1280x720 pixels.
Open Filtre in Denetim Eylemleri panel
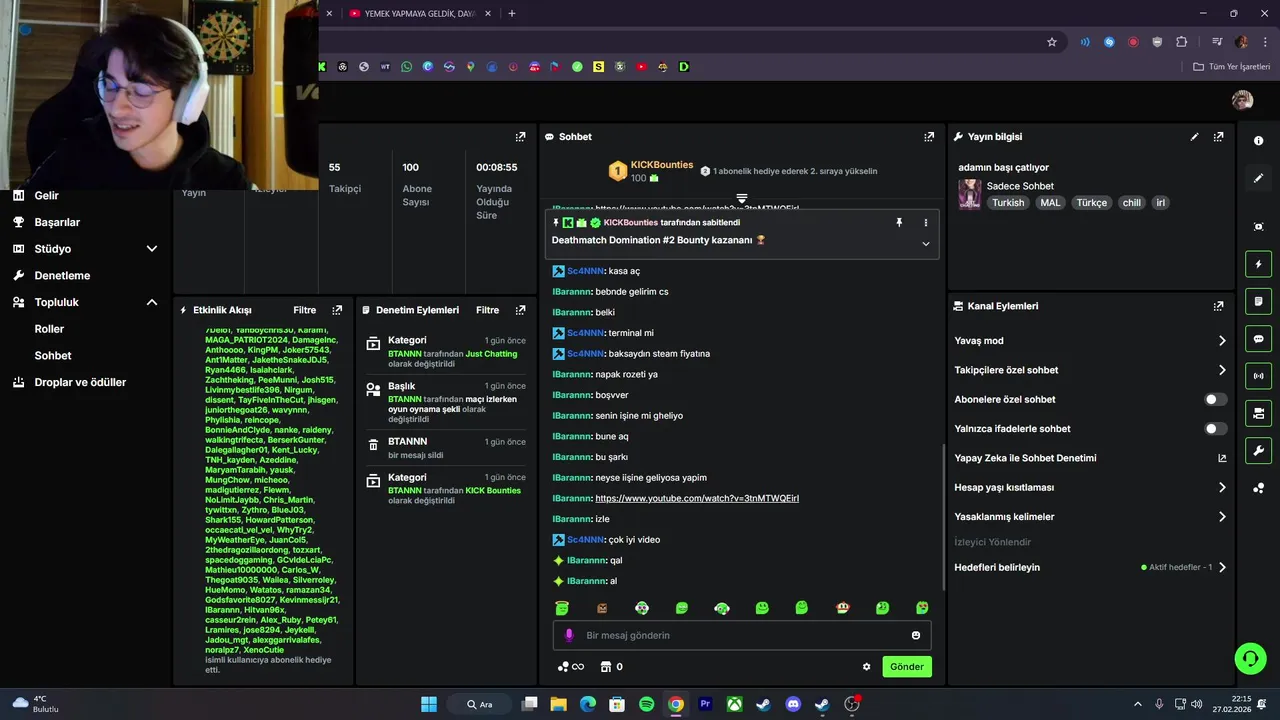[487, 310]
